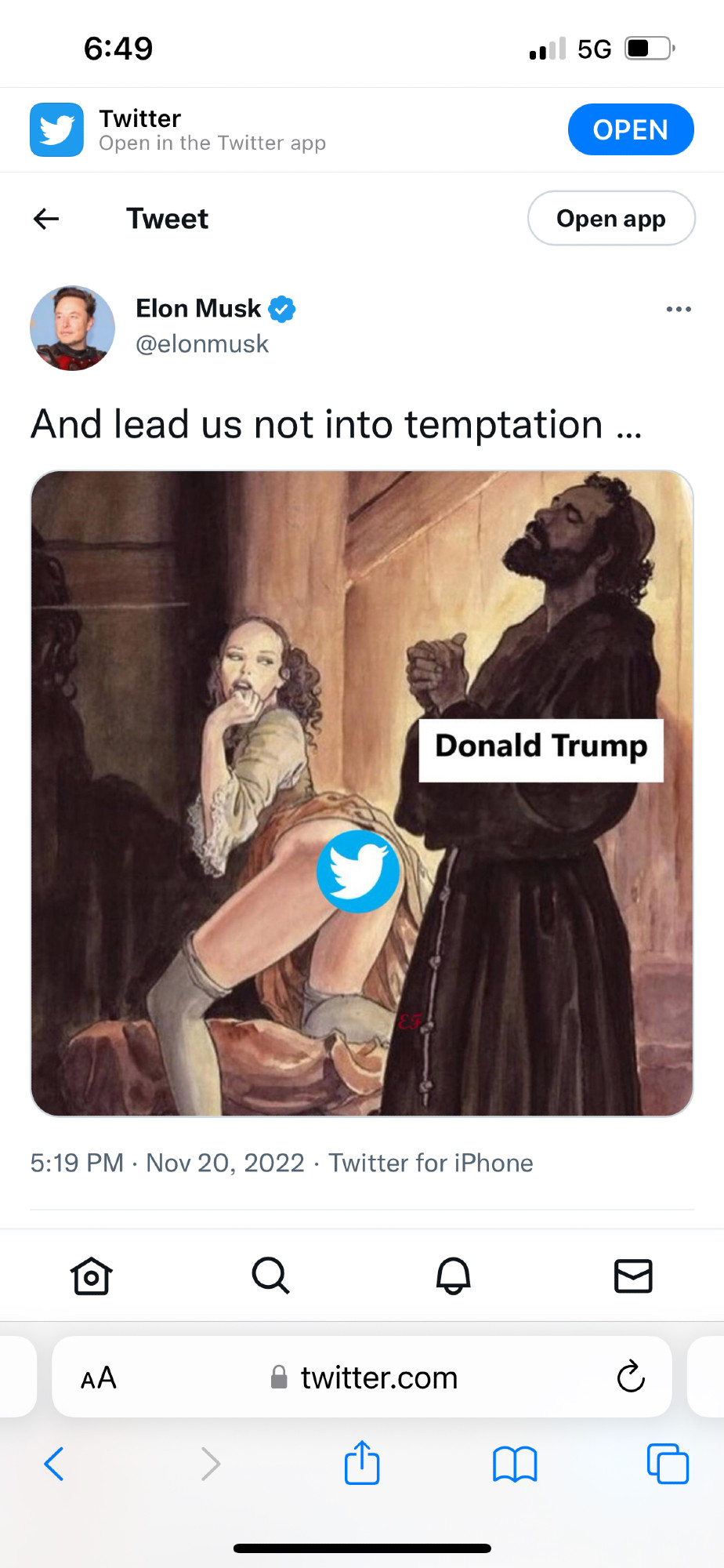724x1568 pixels.
Task: Open search with the magnifier icon
Action: [271, 1276]
